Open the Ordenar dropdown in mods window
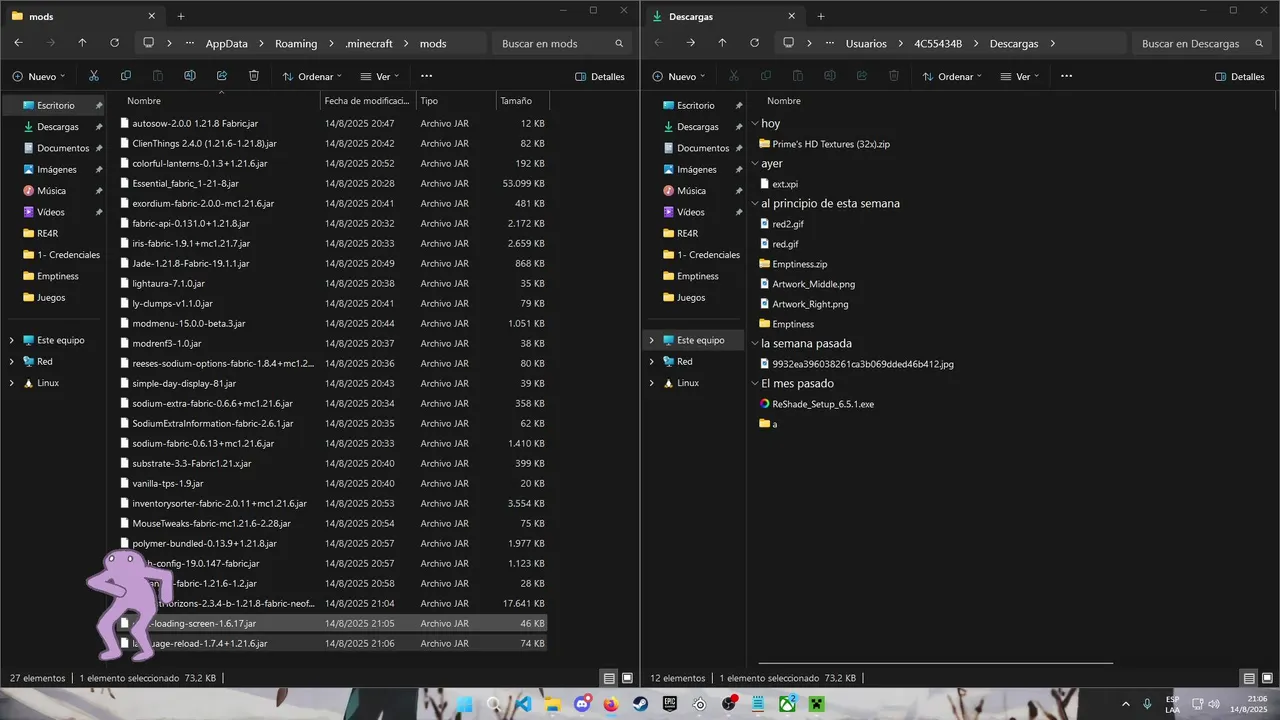This screenshot has height=720, width=1280. (x=311, y=76)
